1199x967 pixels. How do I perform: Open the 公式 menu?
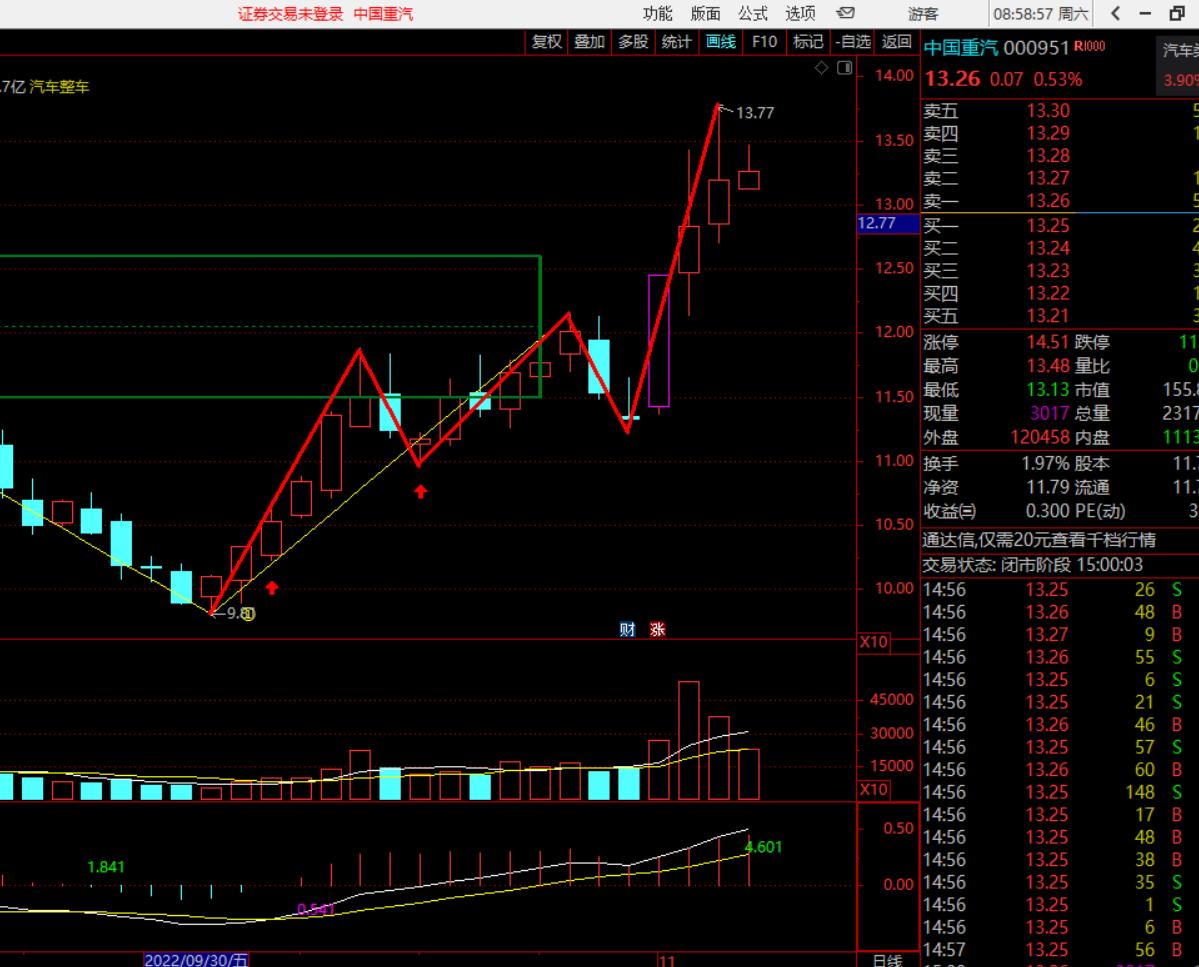click(x=752, y=14)
